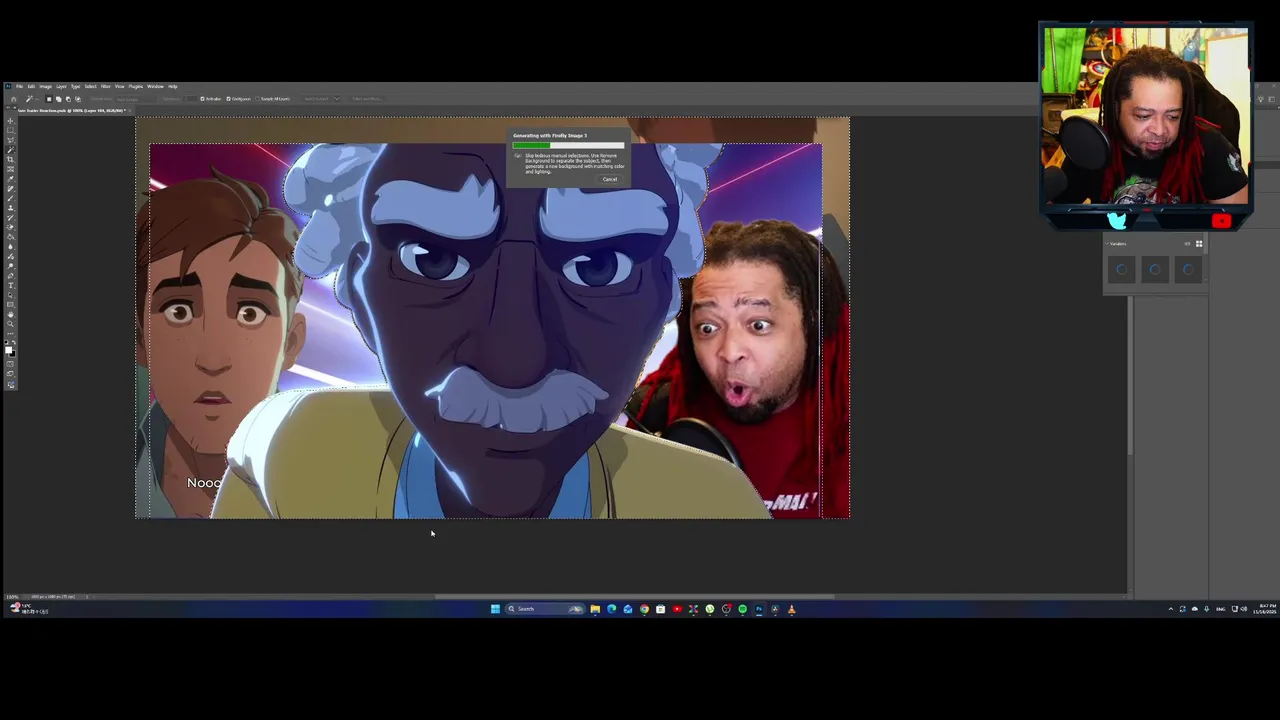Screen dimensions: 1280x720
Task: Choose New Selection mode in options bar
Action: click(49, 99)
